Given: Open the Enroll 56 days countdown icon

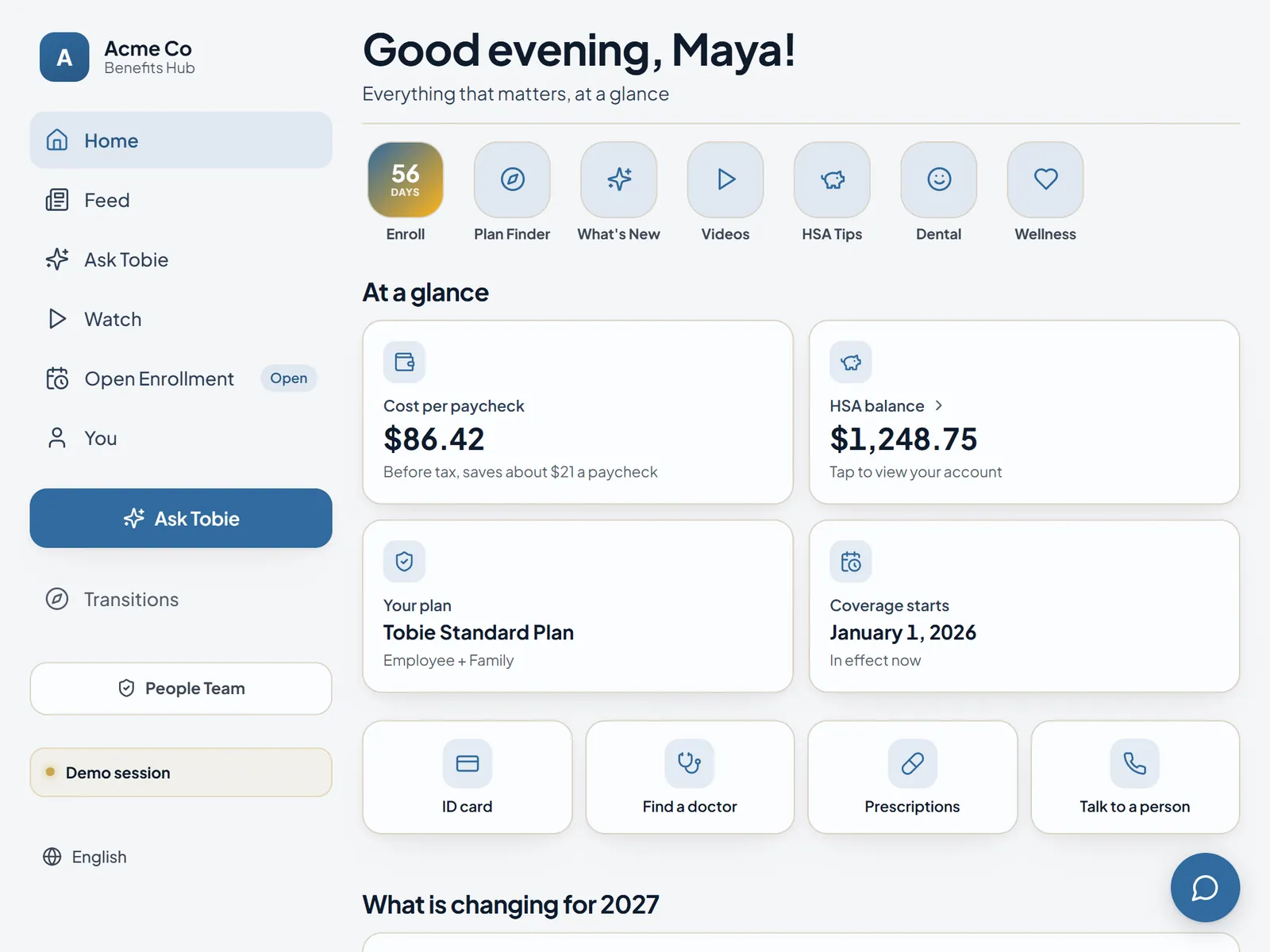Looking at the screenshot, I should (405, 179).
